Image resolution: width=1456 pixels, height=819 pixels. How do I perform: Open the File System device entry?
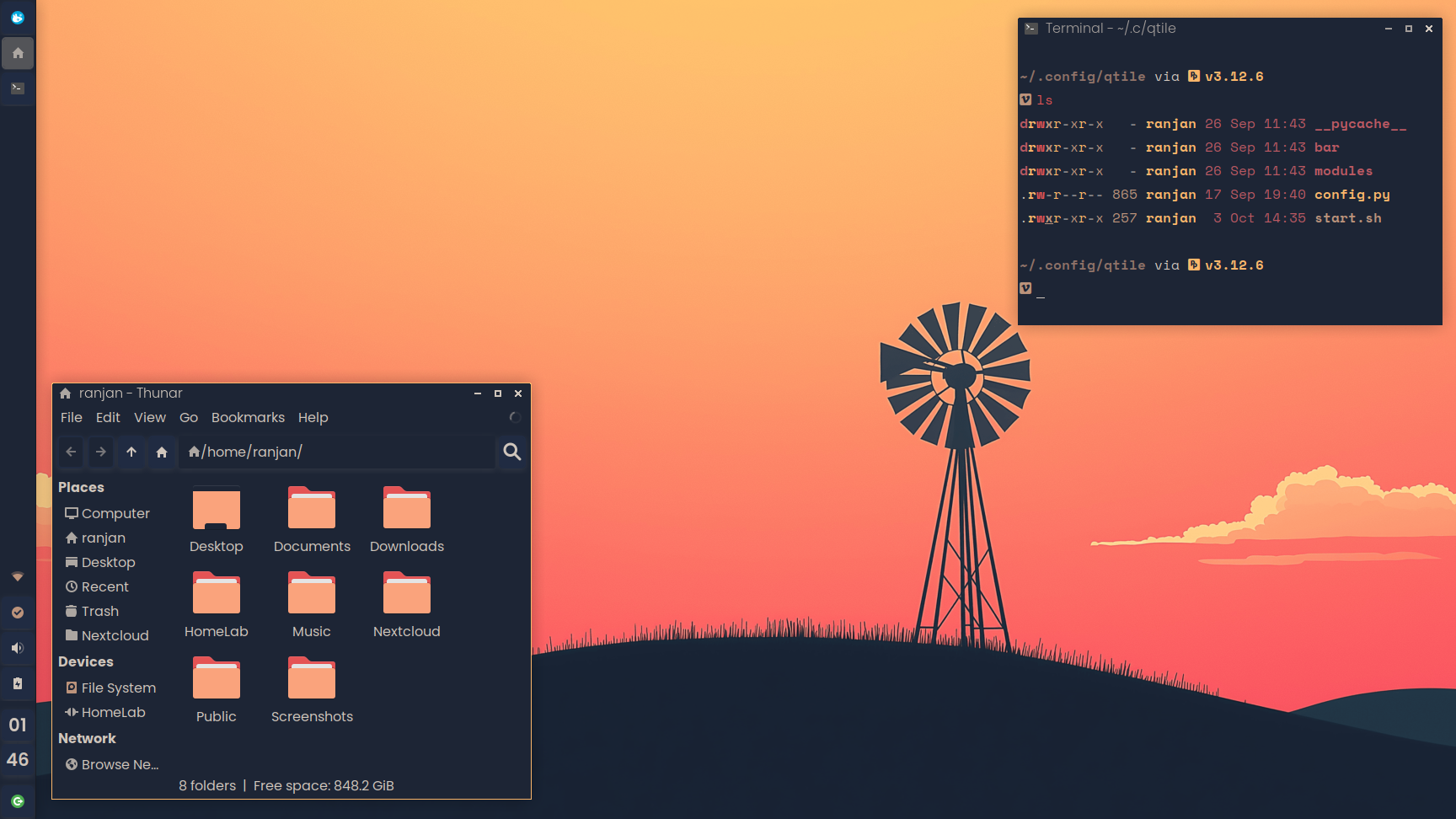118,688
